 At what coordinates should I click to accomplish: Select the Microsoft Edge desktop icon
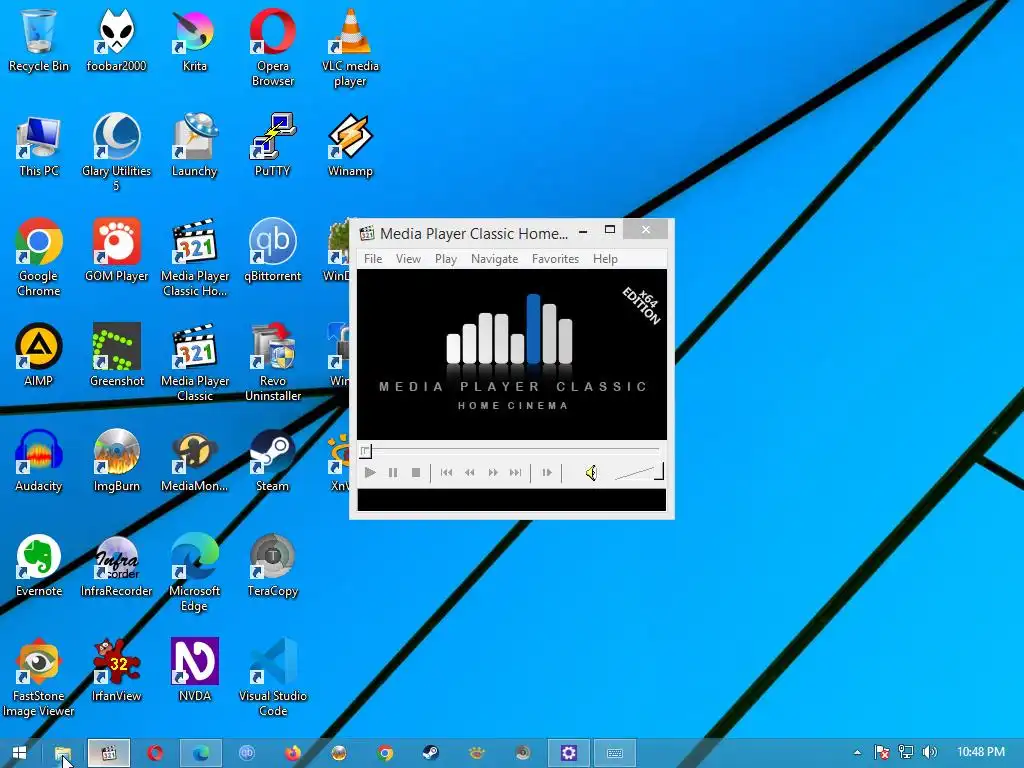tap(195, 573)
